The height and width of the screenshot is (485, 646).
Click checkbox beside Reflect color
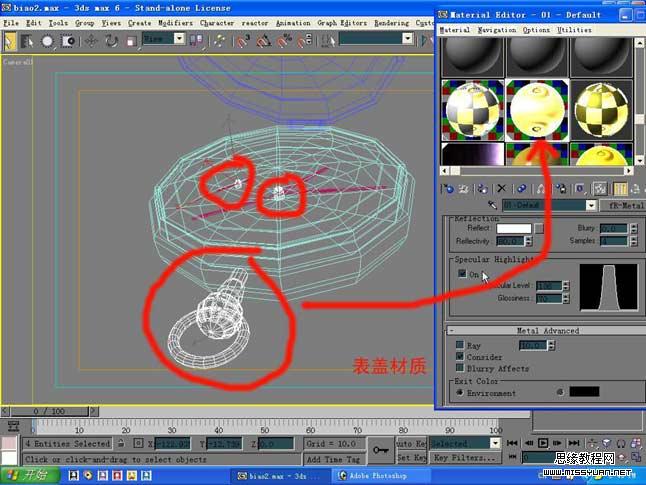coord(539,228)
